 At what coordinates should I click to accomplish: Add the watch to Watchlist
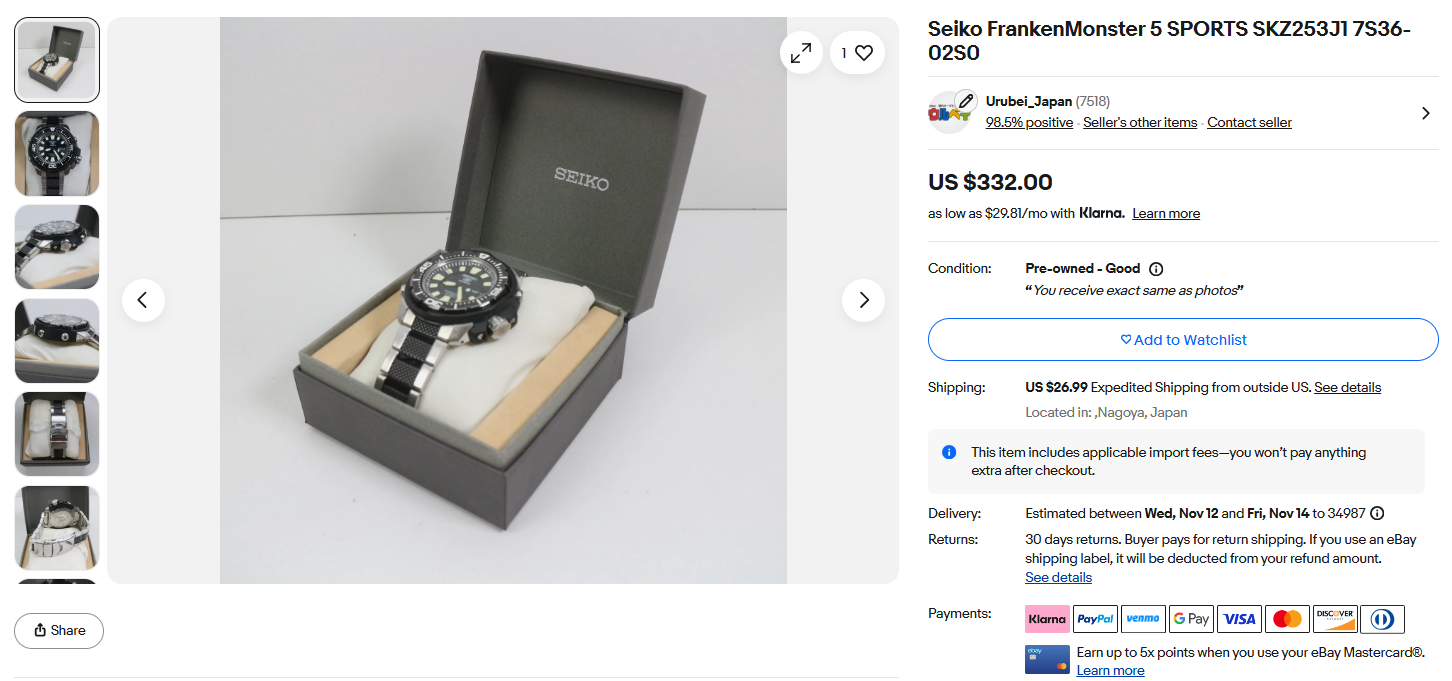tap(1183, 340)
